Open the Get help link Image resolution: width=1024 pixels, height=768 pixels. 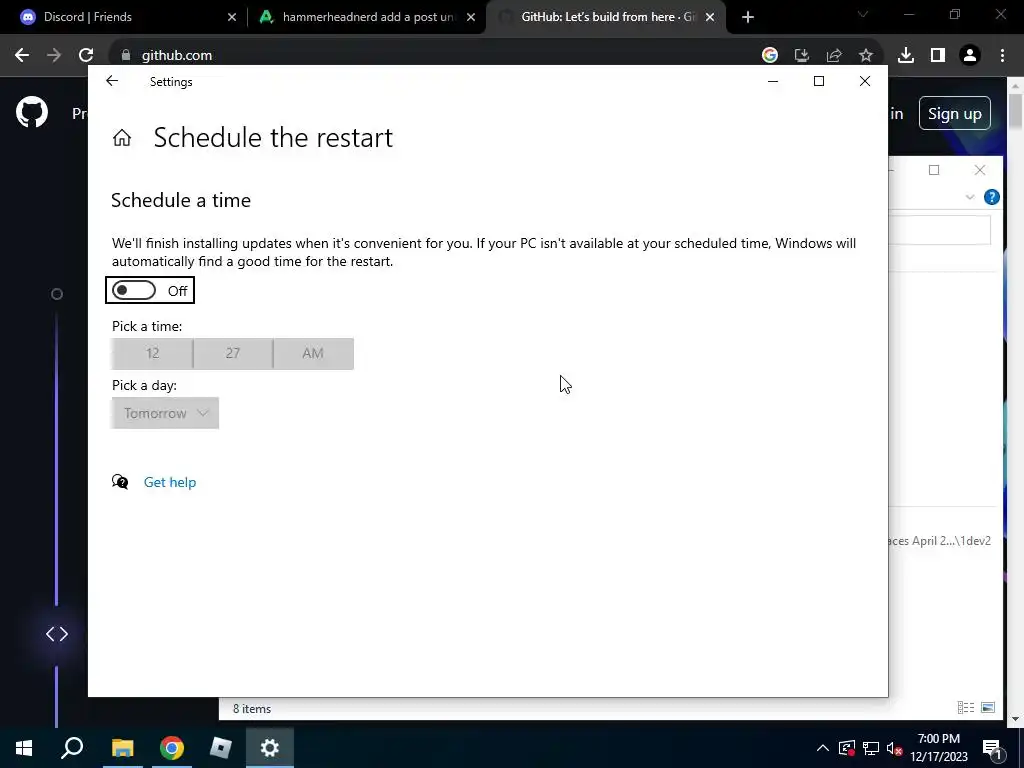pyautogui.click(x=170, y=482)
